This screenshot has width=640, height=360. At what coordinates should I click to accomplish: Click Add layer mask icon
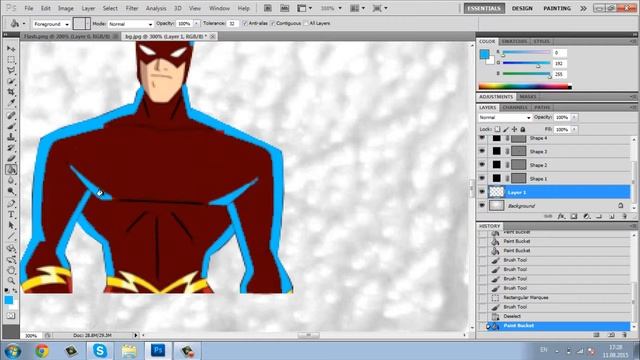coord(574,216)
